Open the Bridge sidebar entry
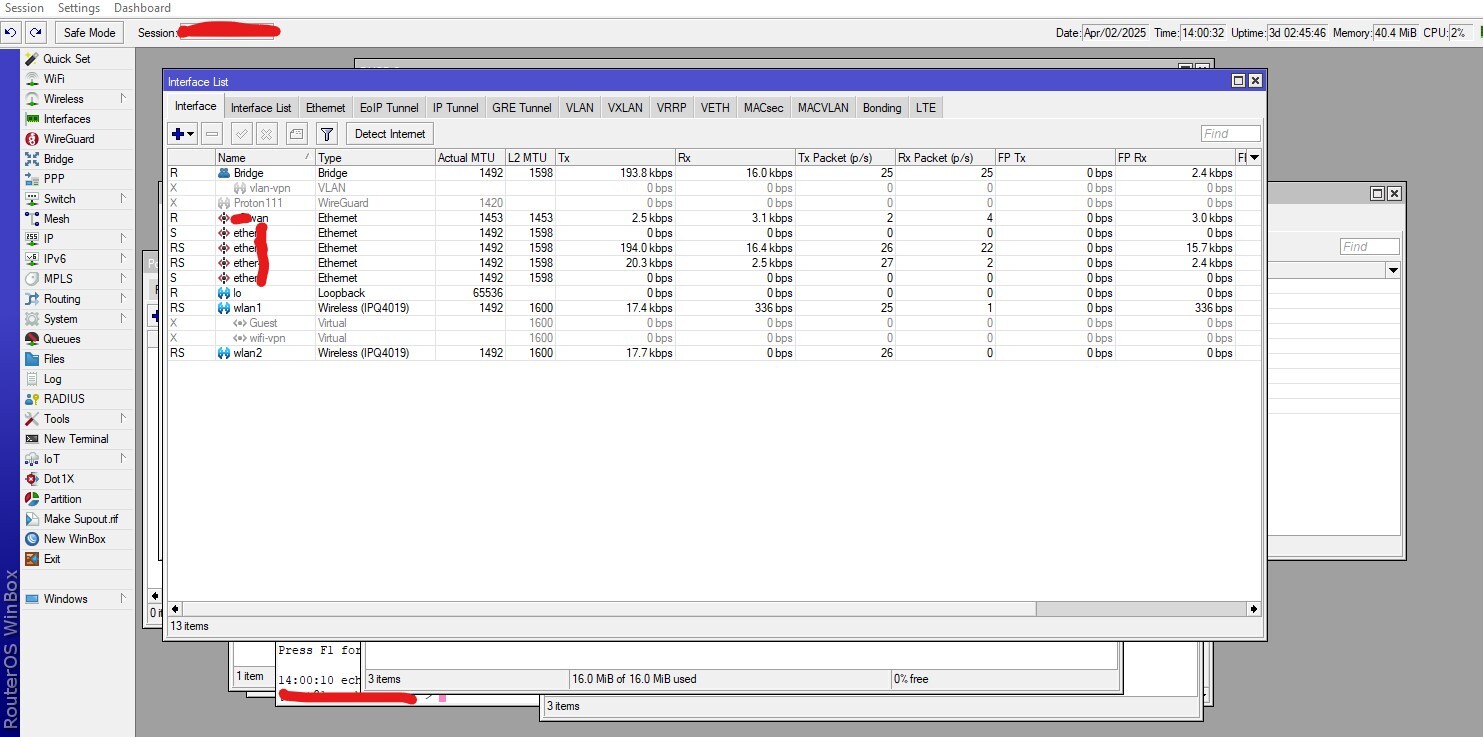 [58, 159]
